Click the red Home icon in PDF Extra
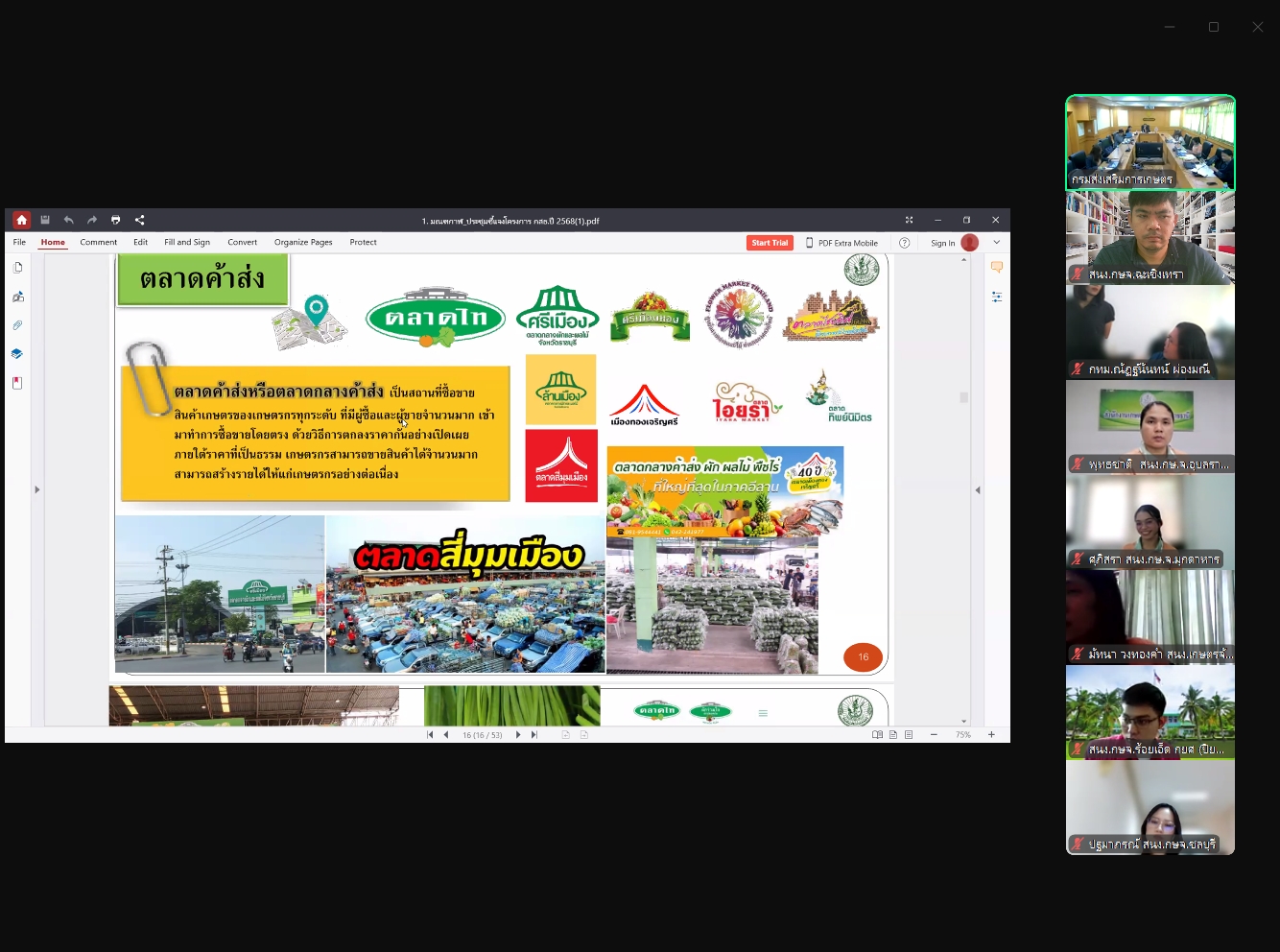Screen dimensions: 1280x952 [21, 220]
